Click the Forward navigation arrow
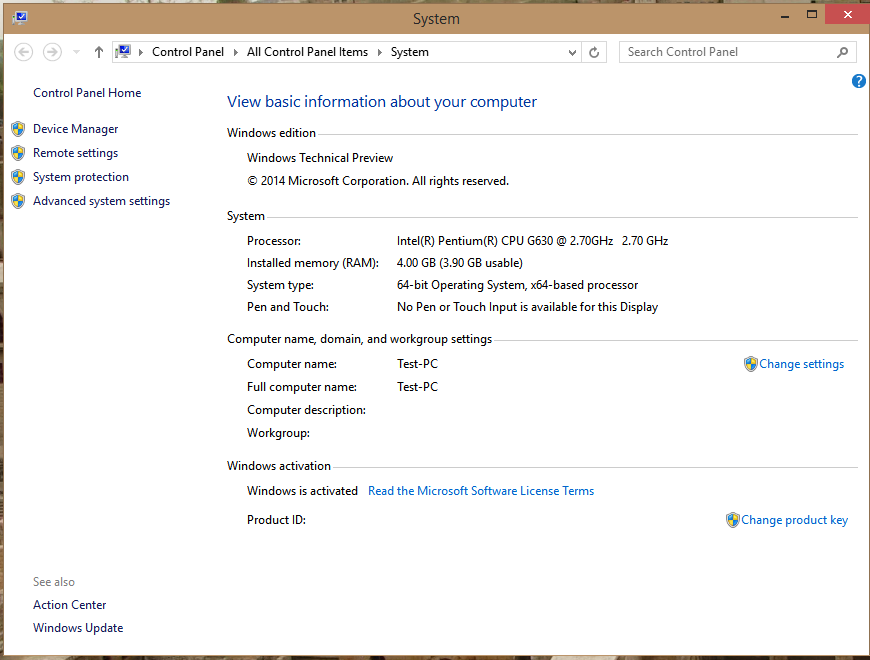The height and width of the screenshot is (660, 870). [x=53, y=52]
